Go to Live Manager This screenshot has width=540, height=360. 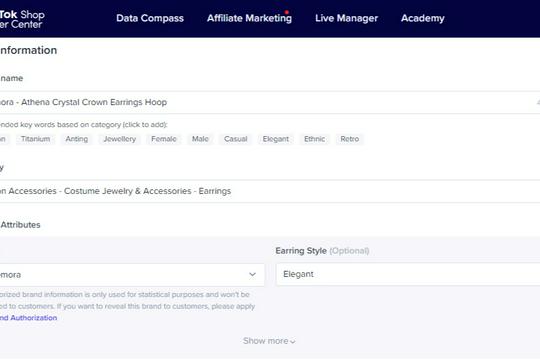(x=346, y=18)
